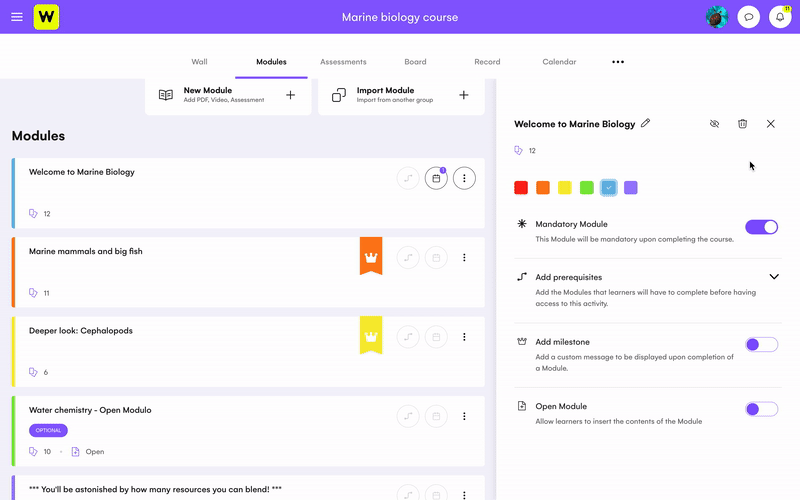Viewport: 800px width, 500px height.
Task: Delete the module with the trash icon
Action: [x=742, y=124]
